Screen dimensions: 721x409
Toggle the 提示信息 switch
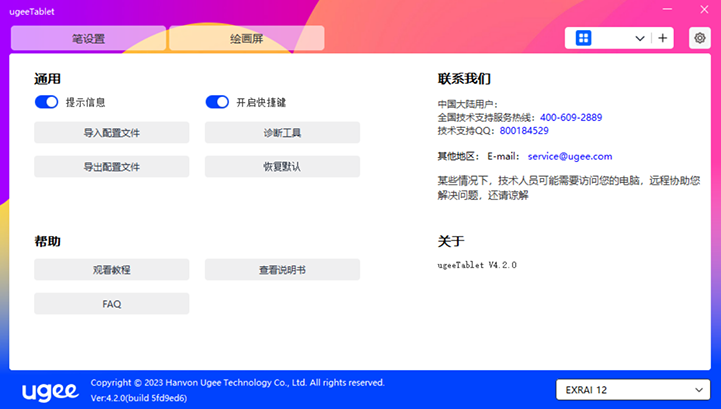[46, 102]
